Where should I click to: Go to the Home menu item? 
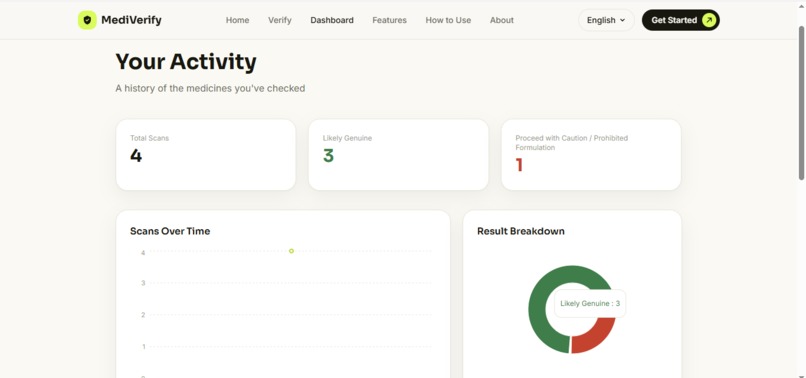pos(237,20)
